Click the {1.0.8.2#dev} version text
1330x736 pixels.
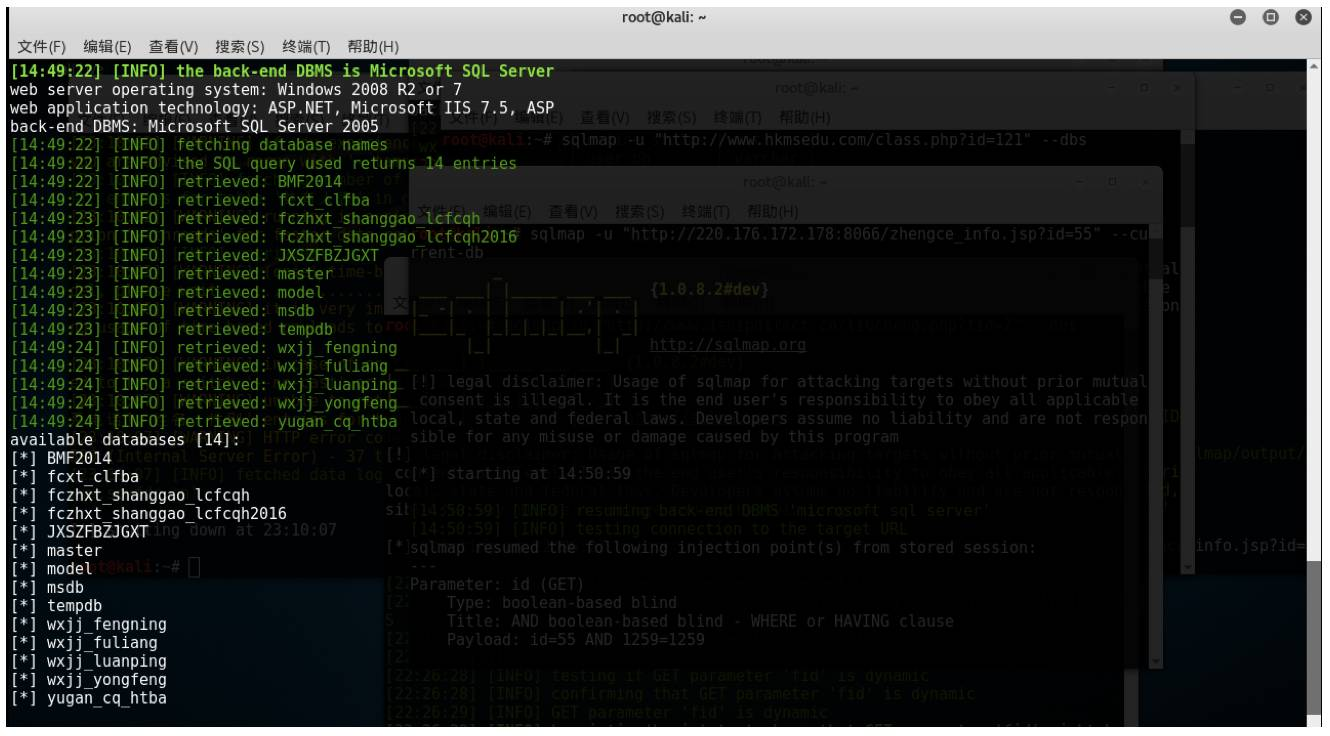point(709,290)
